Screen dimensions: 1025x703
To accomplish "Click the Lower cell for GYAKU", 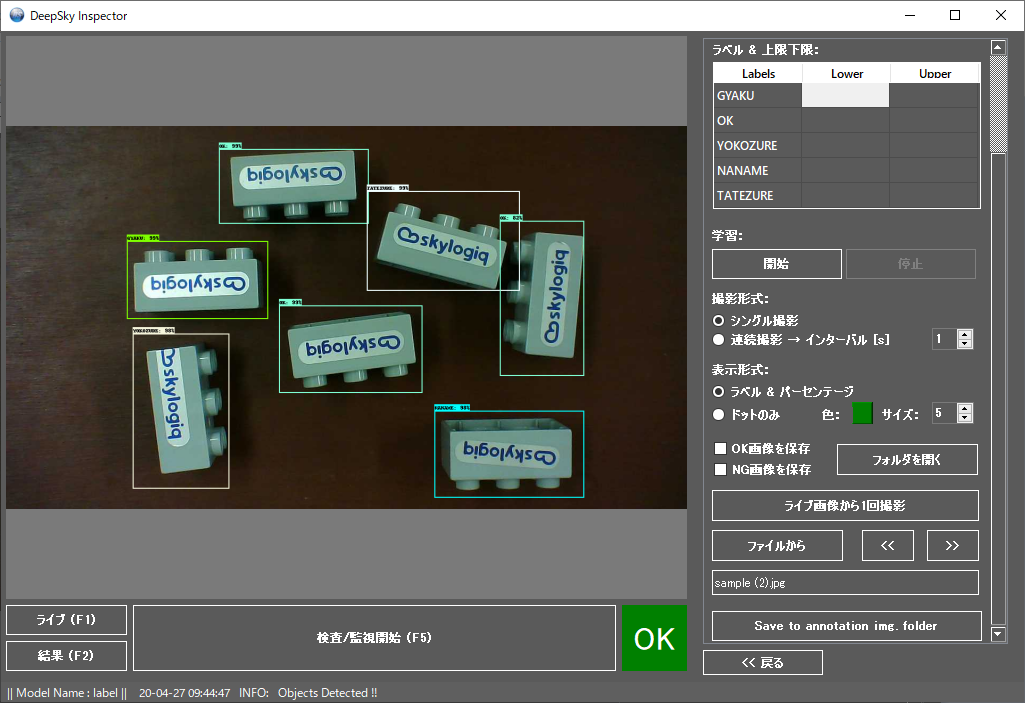I will click(845, 95).
